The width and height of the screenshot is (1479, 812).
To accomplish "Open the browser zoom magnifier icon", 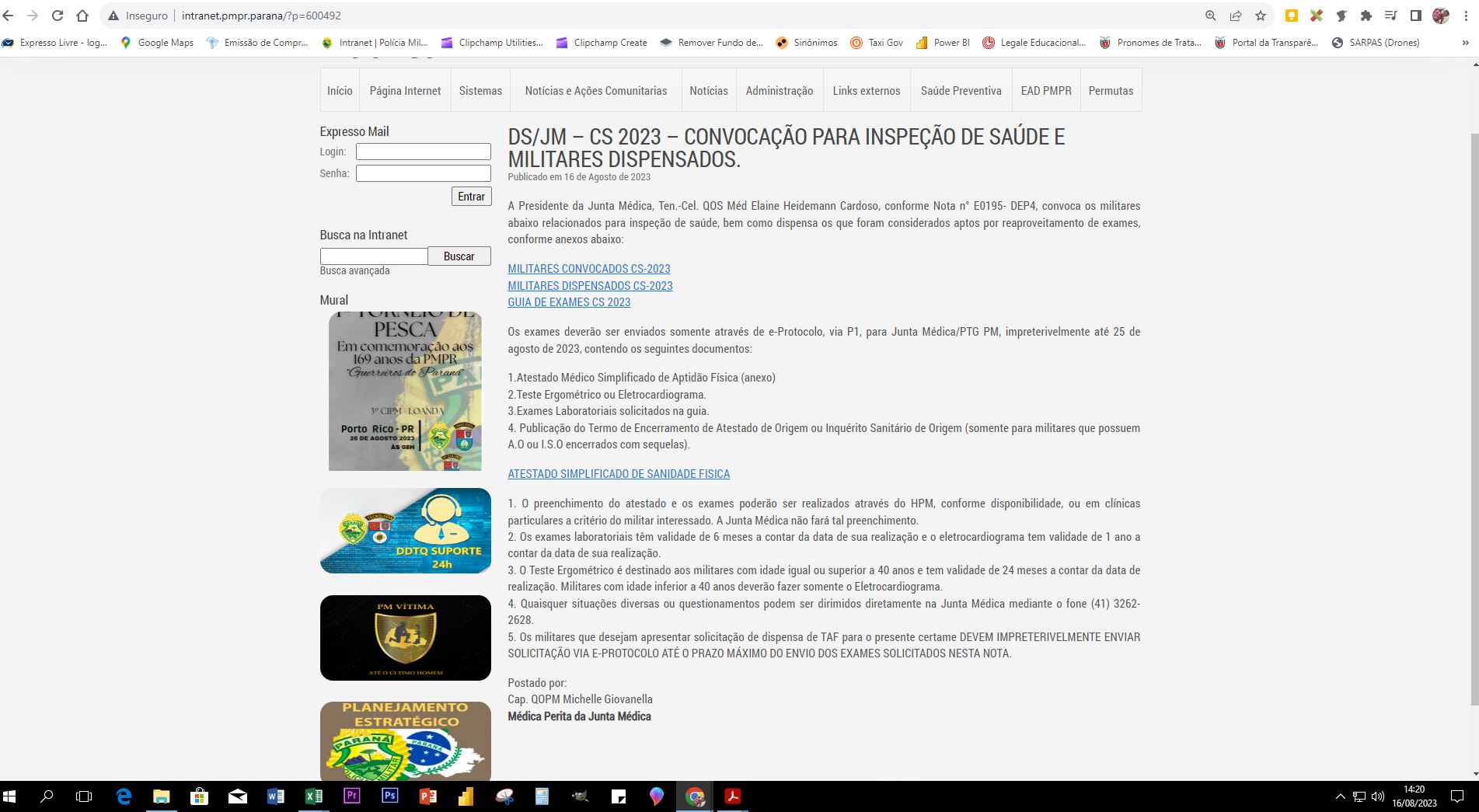I will tap(1210, 16).
